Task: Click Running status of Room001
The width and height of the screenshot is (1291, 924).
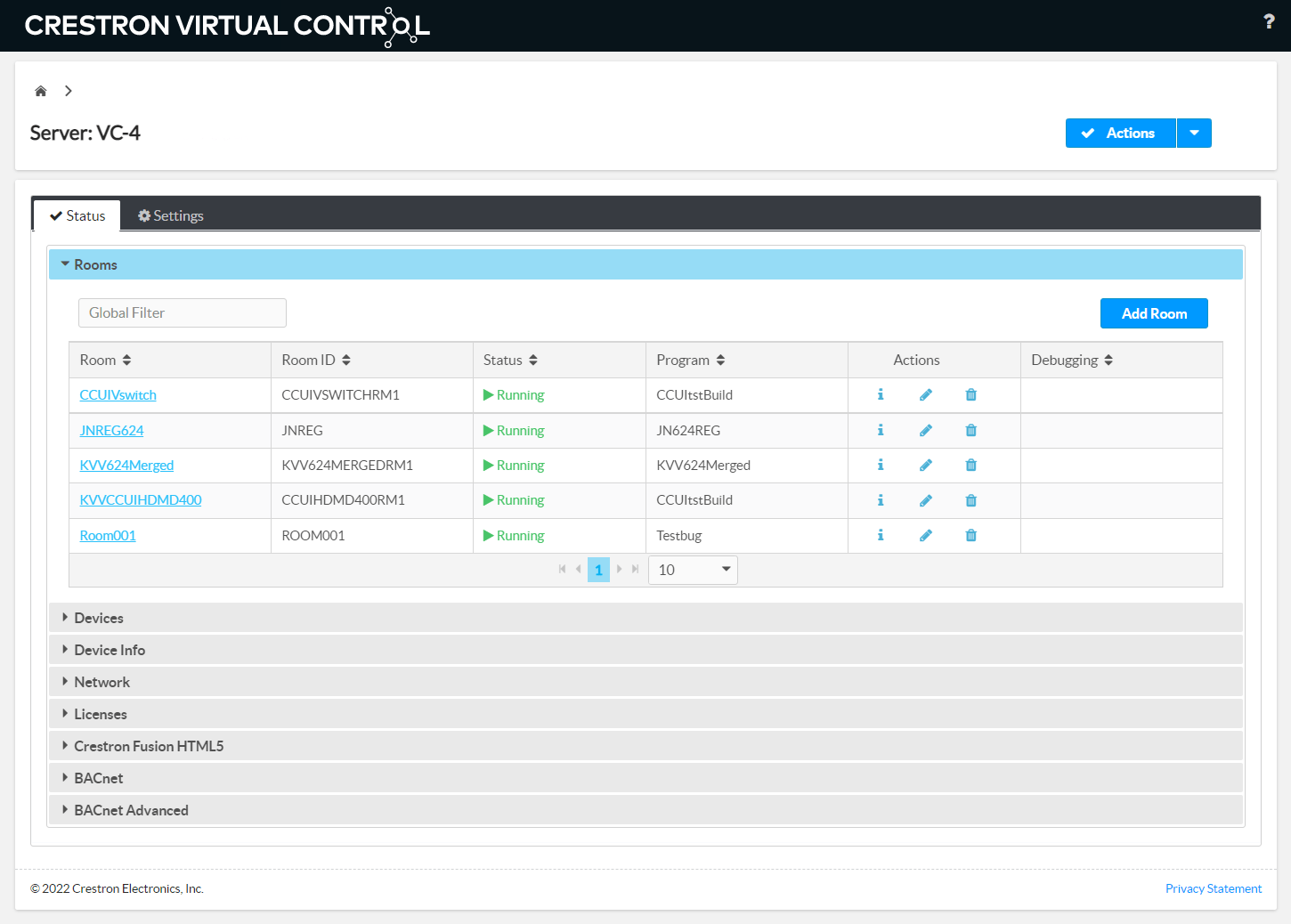Action: 514,536
